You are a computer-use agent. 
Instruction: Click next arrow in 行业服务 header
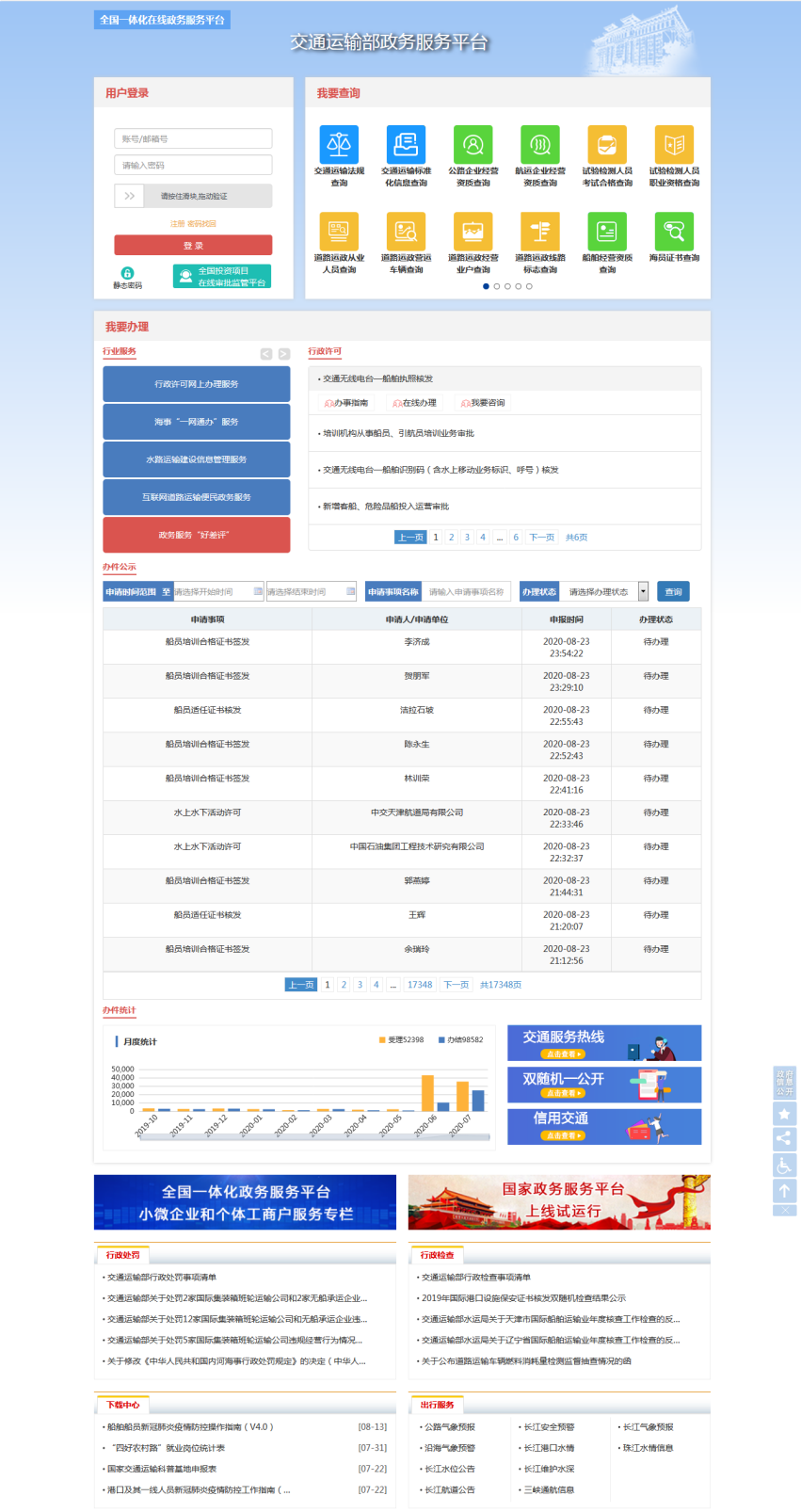284,354
